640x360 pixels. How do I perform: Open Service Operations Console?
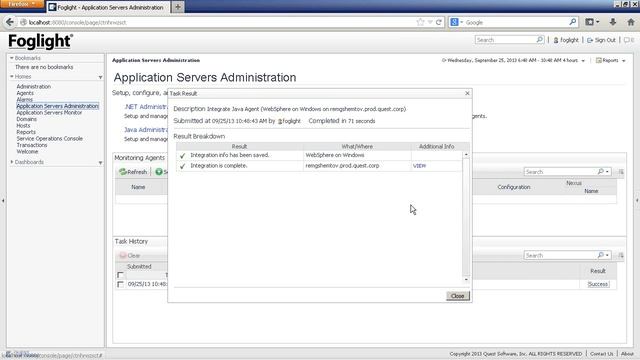[x=49, y=139]
